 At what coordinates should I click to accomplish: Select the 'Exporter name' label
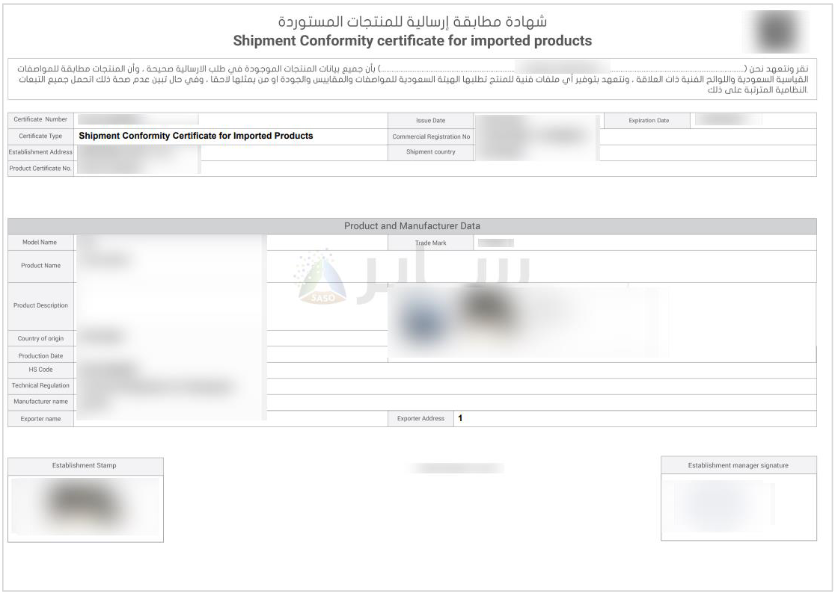(41, 419)
